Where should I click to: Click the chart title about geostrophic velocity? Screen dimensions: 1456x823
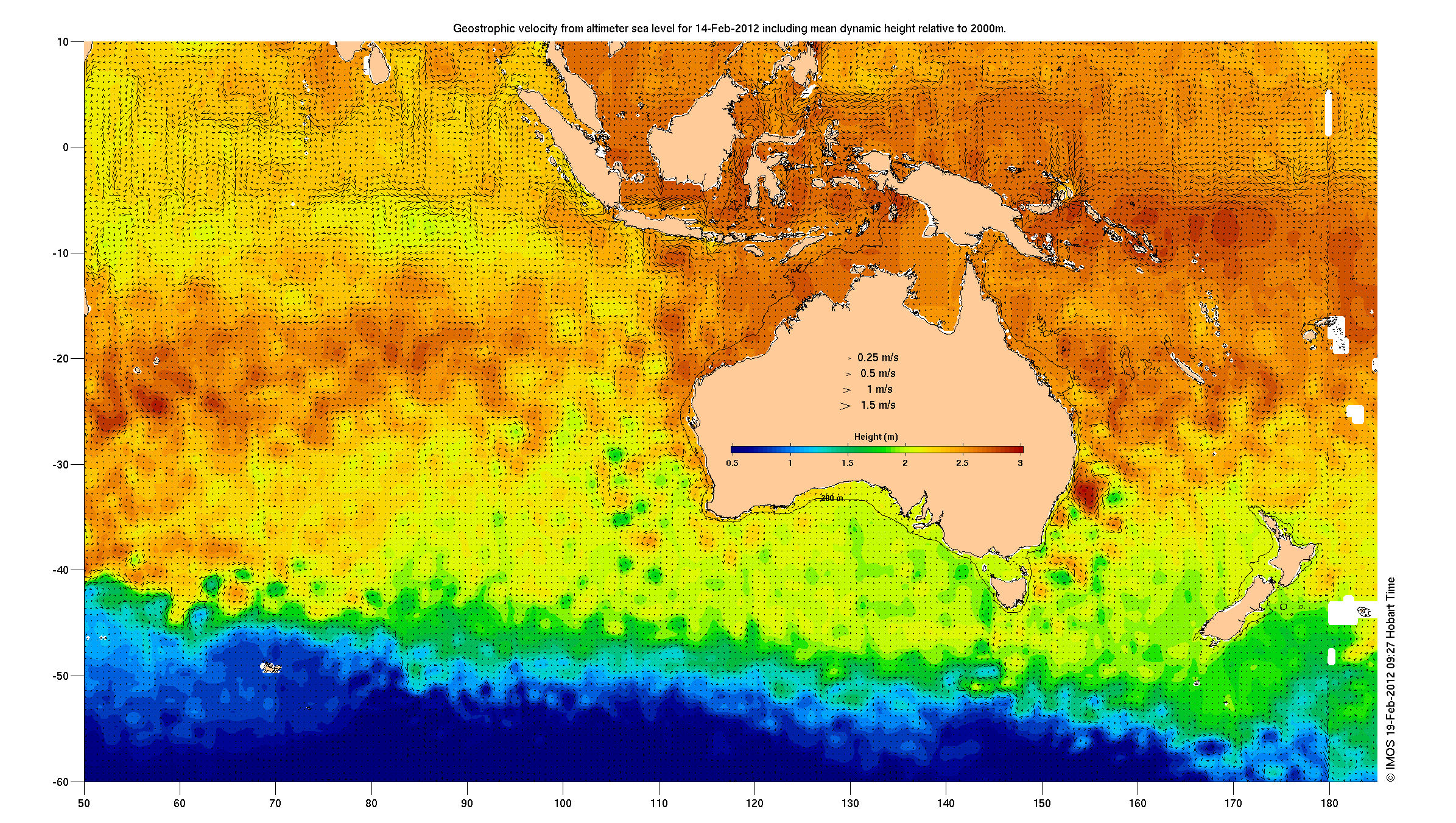click(730, 29)
